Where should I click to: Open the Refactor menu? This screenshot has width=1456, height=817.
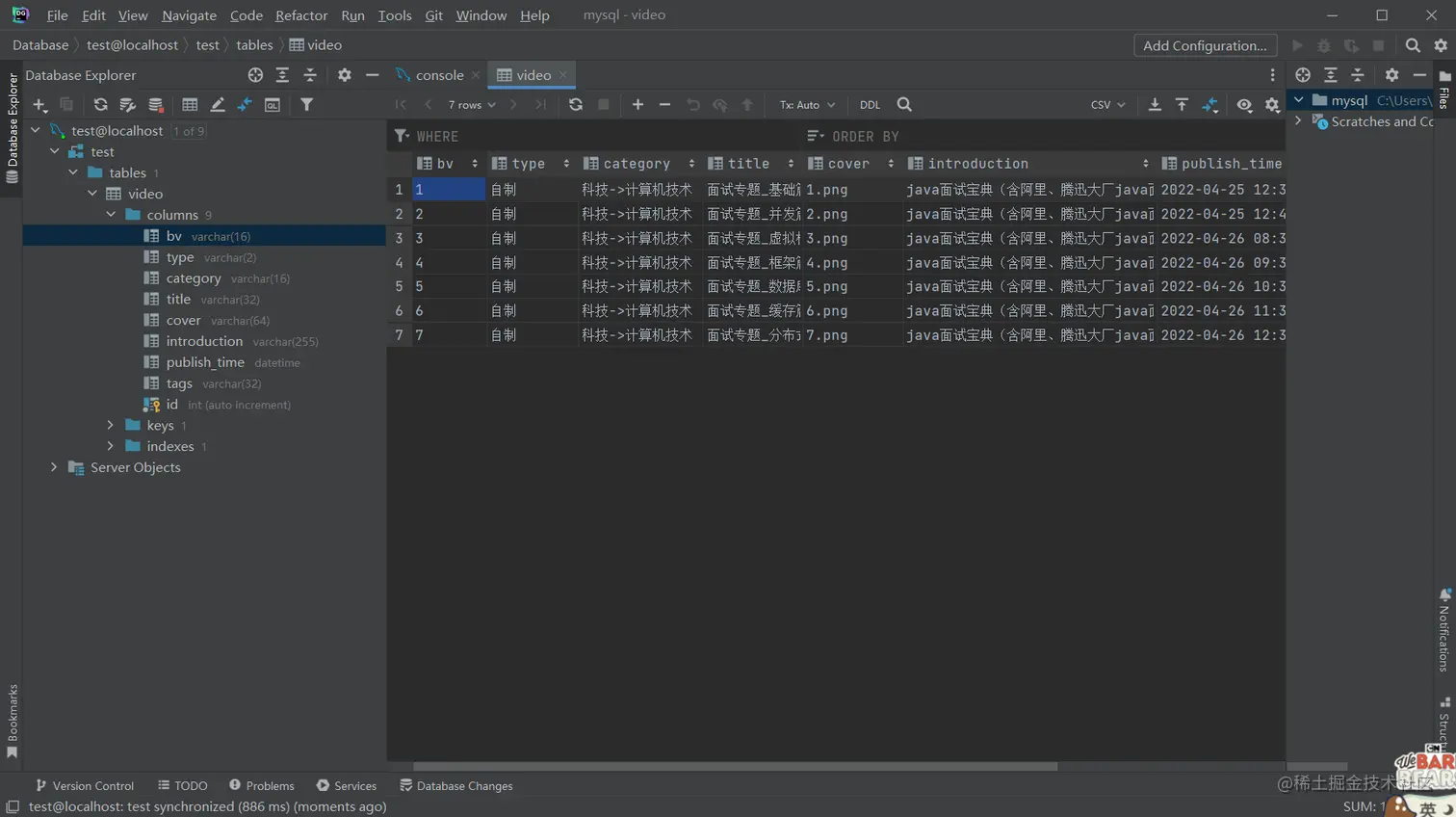point(301,15)
